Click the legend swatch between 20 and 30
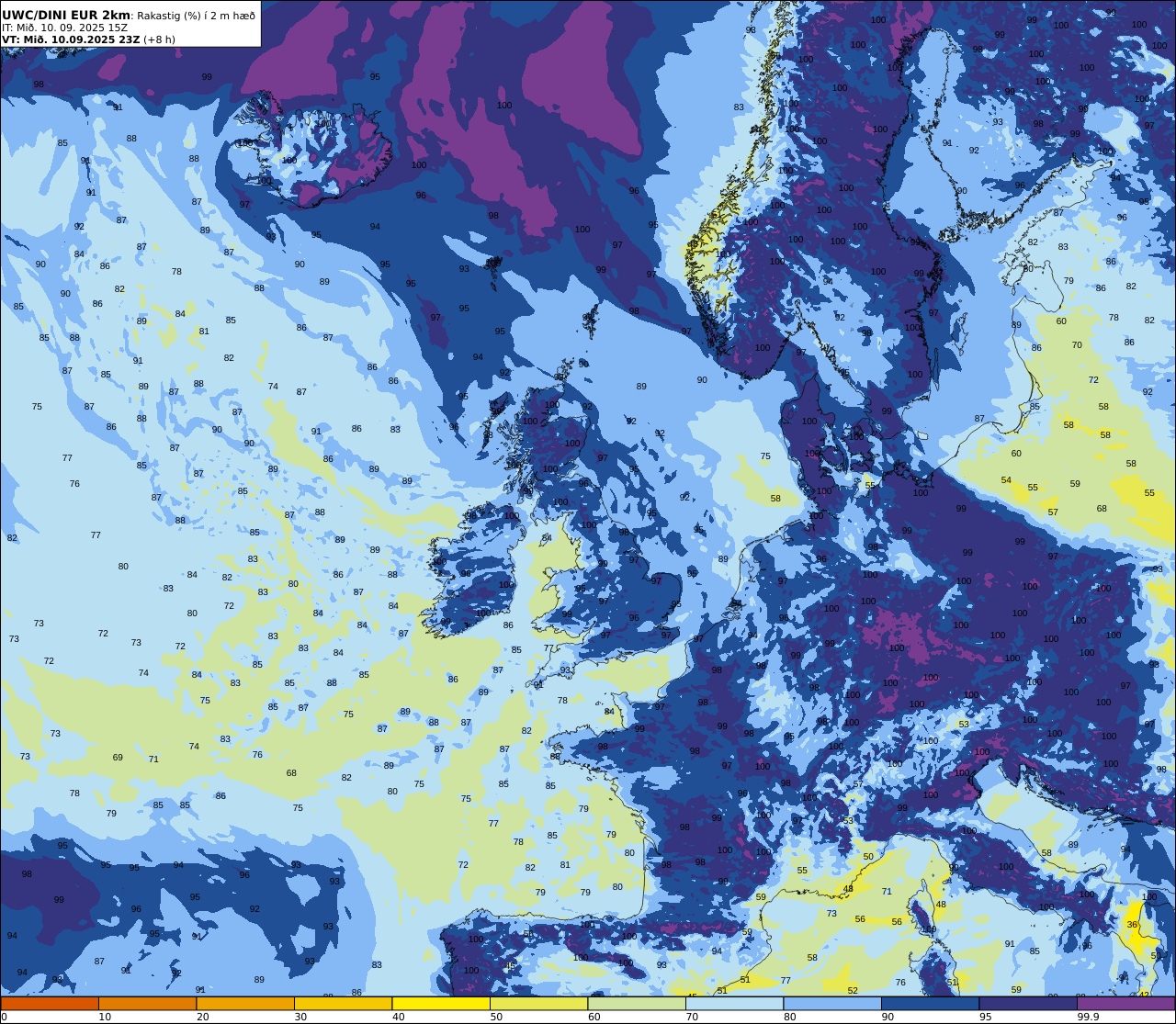Image resolution: width=1176 pixels, height=1024 pixels. coord(245,1003)
